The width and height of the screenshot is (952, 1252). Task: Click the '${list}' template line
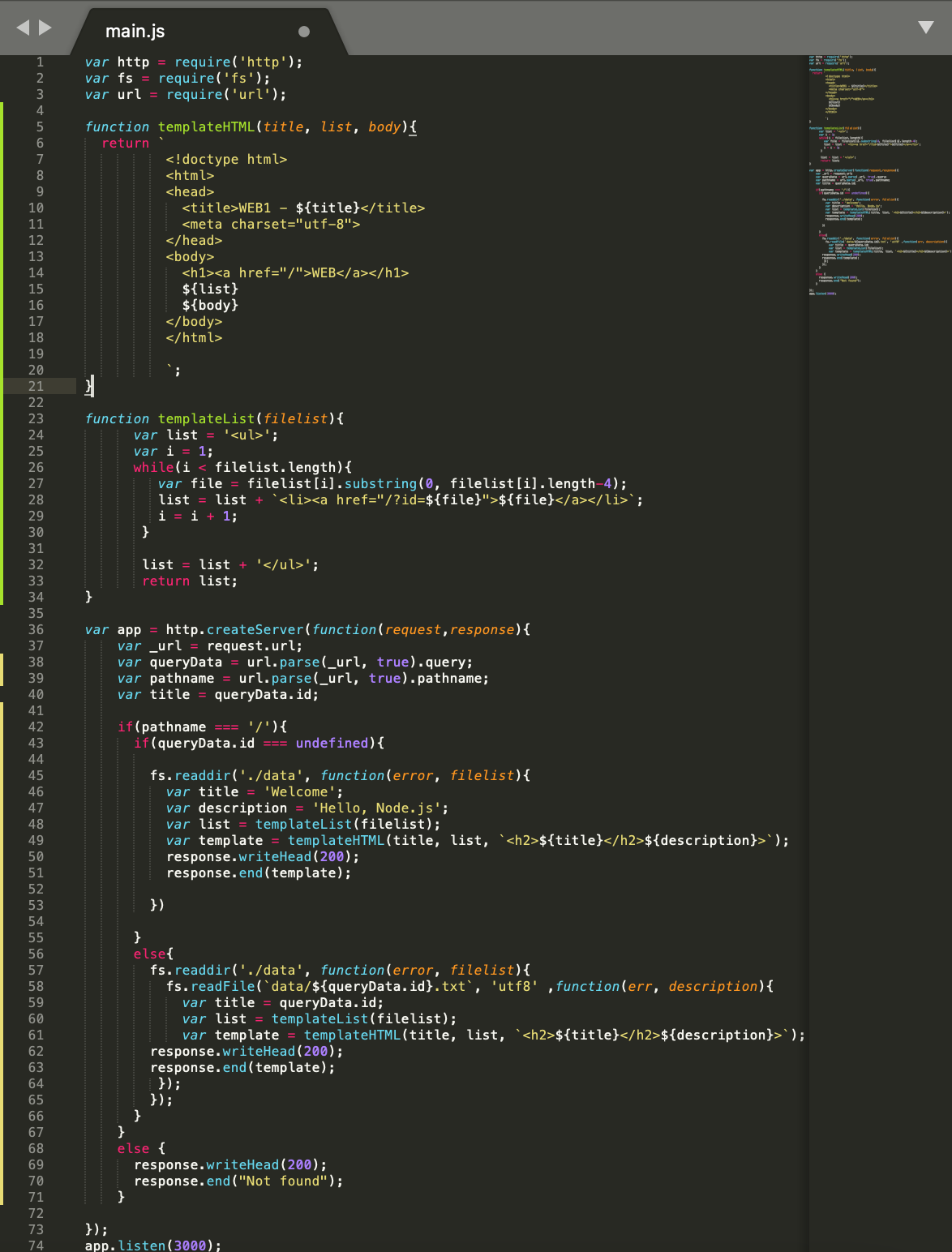point(210,289)
